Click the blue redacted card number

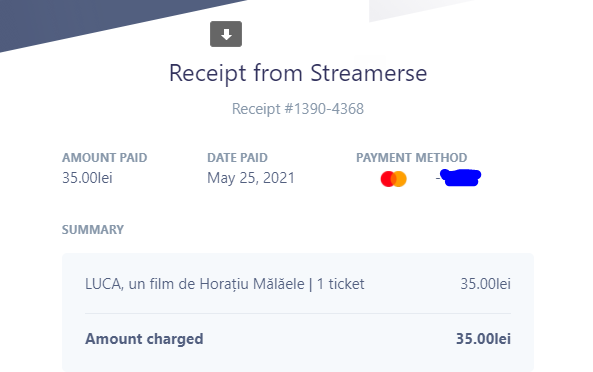(x=460, y=177)
